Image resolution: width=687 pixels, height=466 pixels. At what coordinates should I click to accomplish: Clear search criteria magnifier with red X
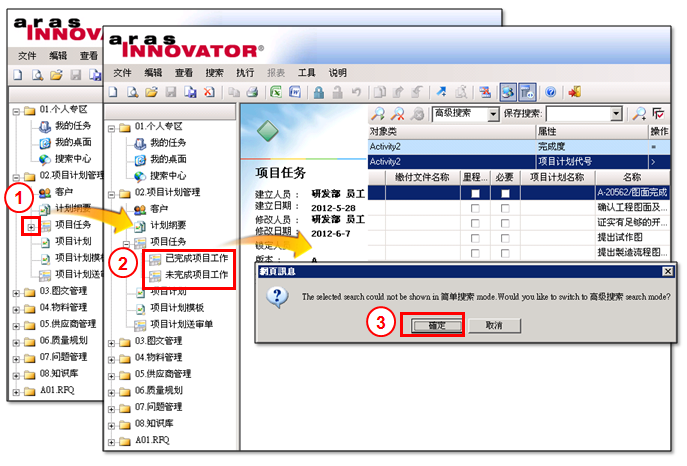(x=397, y=114)
